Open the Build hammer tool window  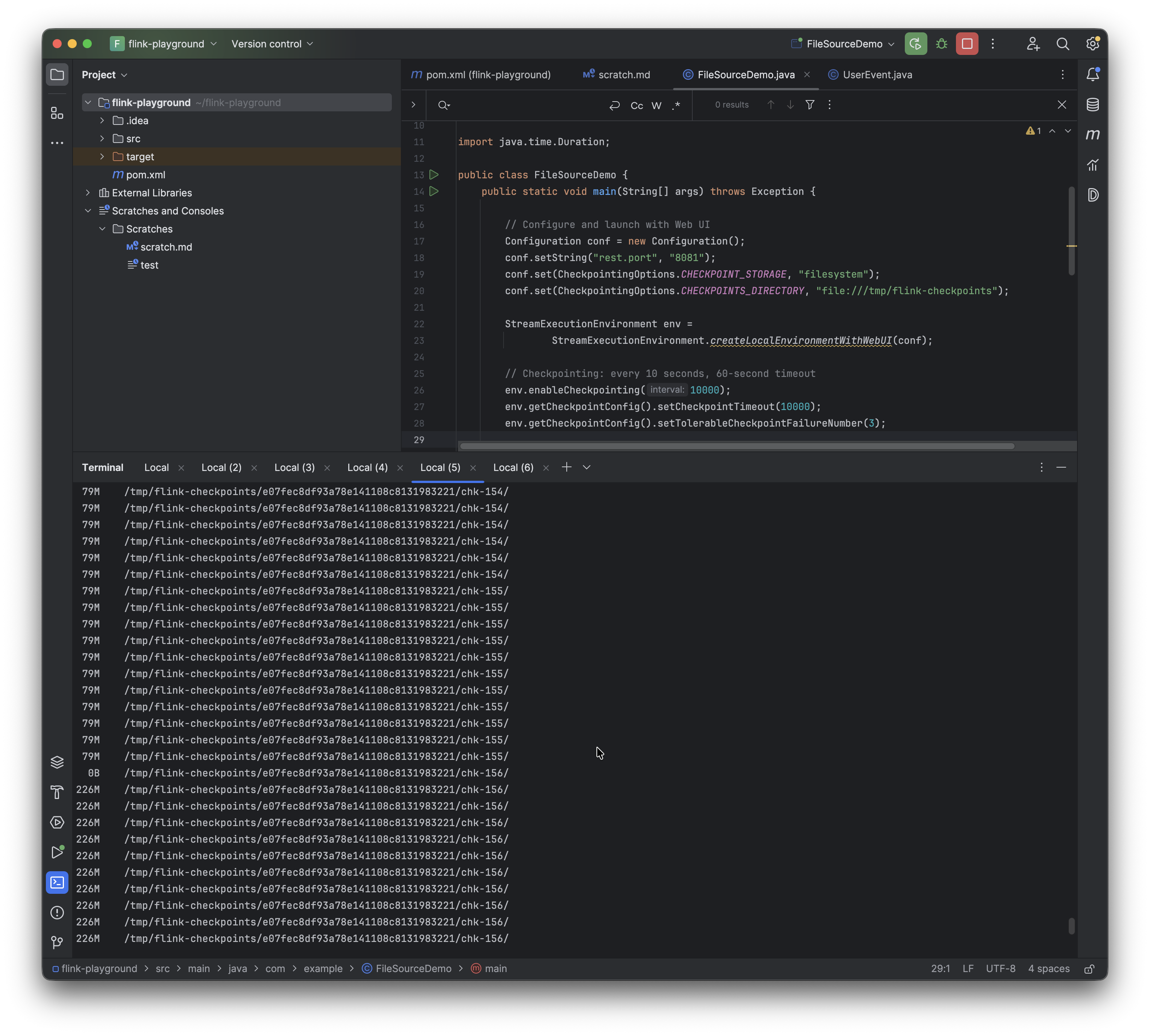[57, 792]
